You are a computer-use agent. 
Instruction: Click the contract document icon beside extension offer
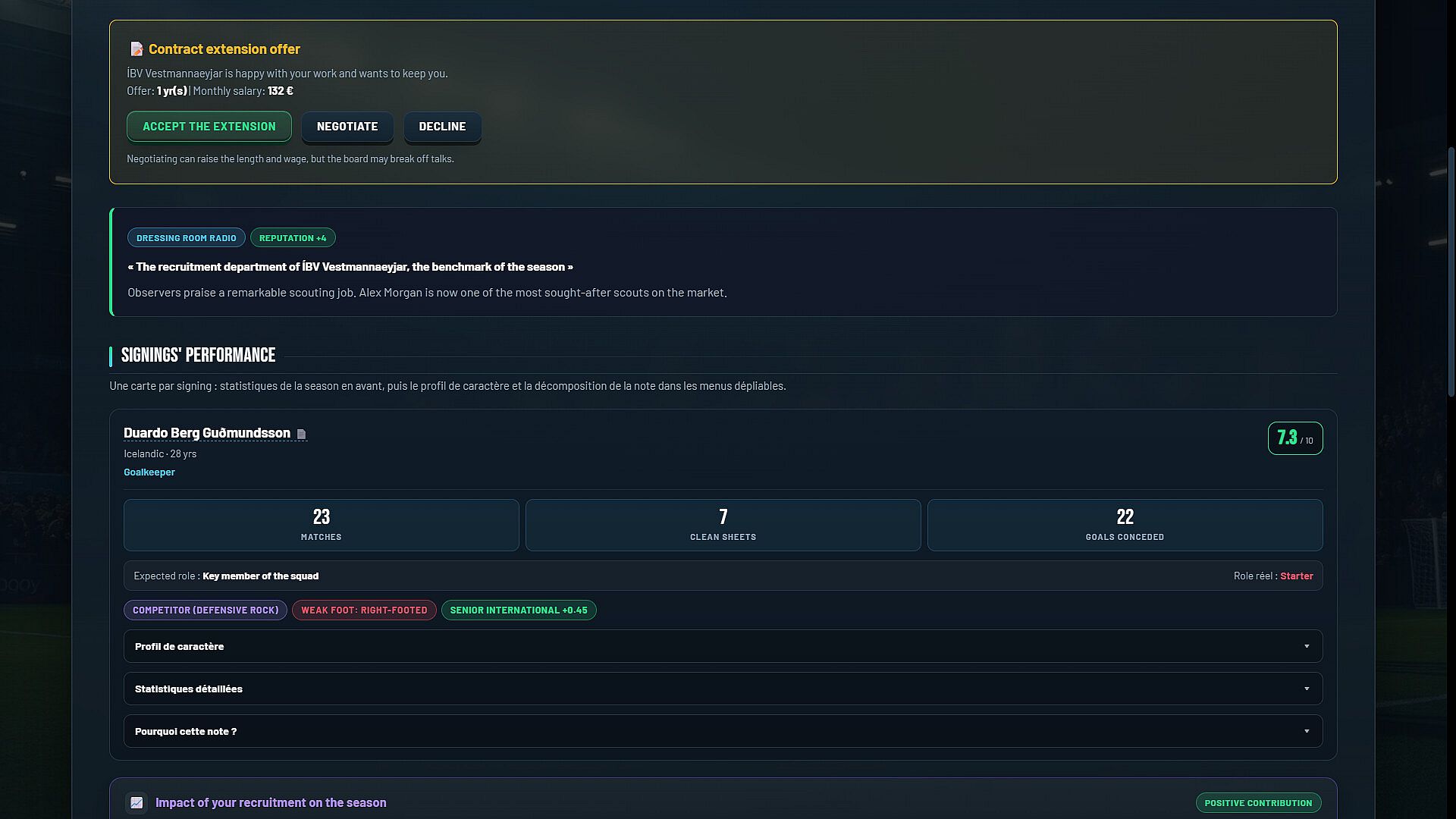point(136,49)
